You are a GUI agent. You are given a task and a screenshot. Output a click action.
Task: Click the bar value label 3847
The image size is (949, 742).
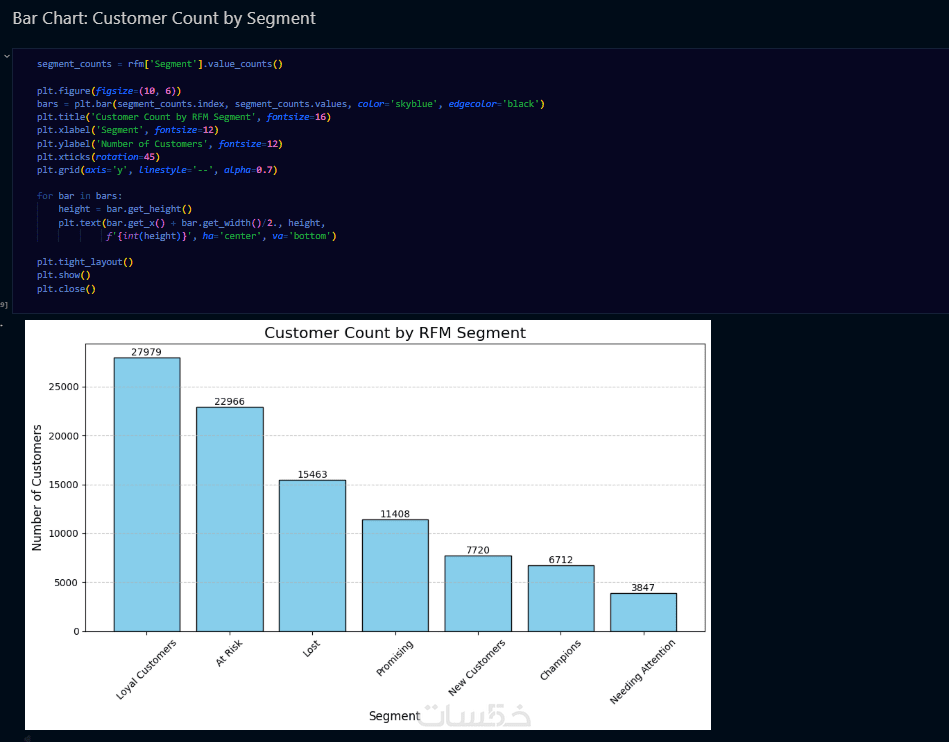coord(643,588)
